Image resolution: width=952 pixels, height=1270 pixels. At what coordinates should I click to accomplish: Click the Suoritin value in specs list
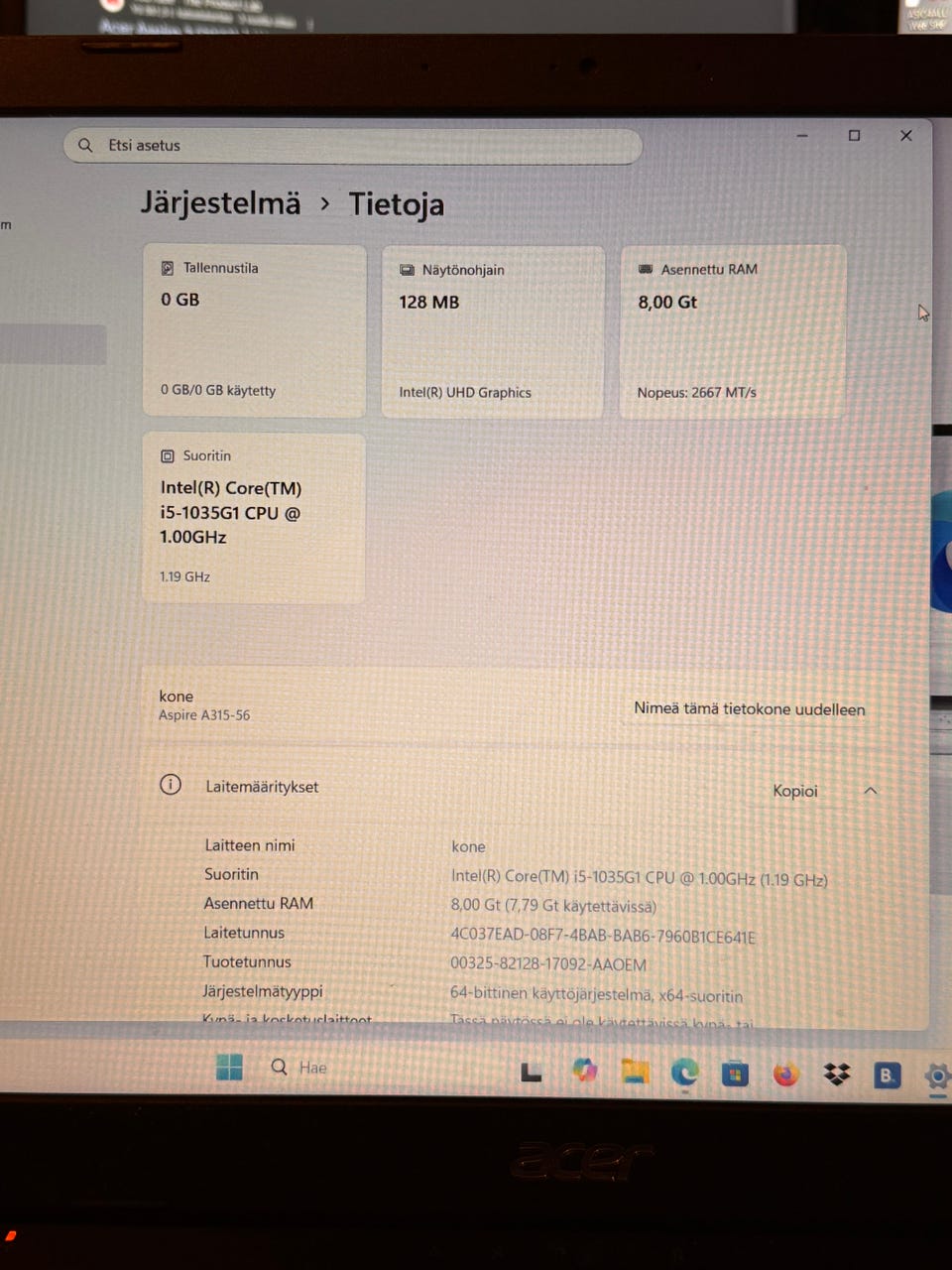click(x=640, y=878)
